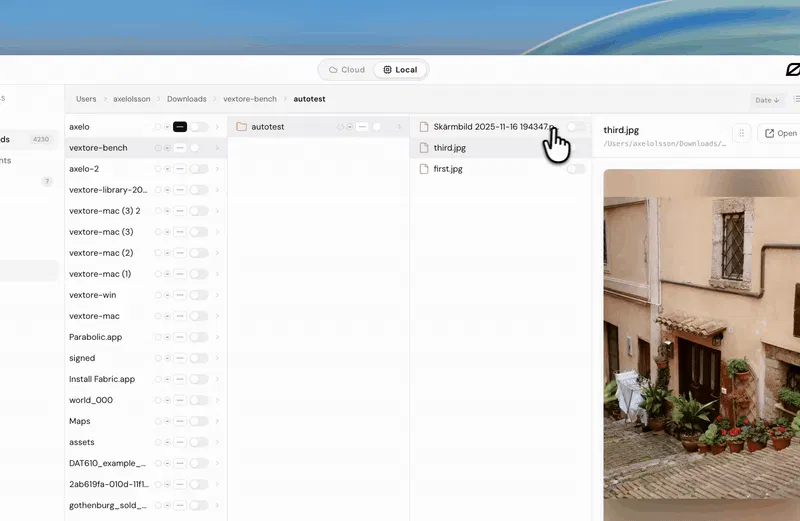Click the empty circle icon in vextore-mac row

(158, 316)
